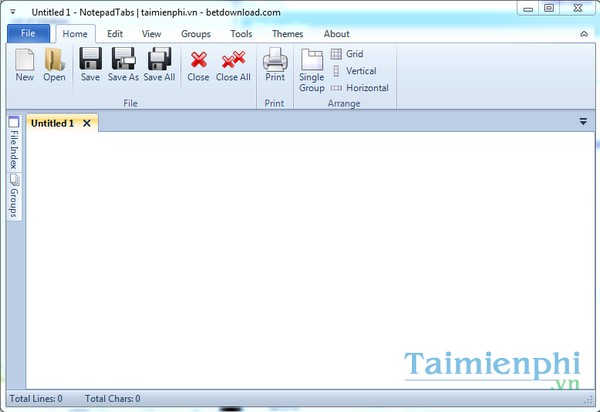The height and width of the screenshot is (412, 600).
Task: Click inside the empty text editor area
Action: point(310,260)
